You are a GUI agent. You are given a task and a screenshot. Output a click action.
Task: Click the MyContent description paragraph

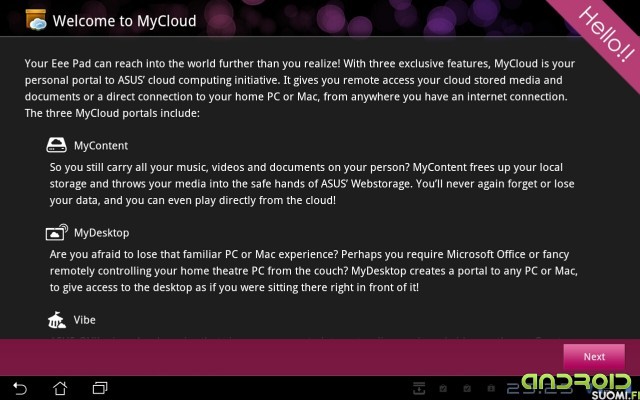(312, 184)
